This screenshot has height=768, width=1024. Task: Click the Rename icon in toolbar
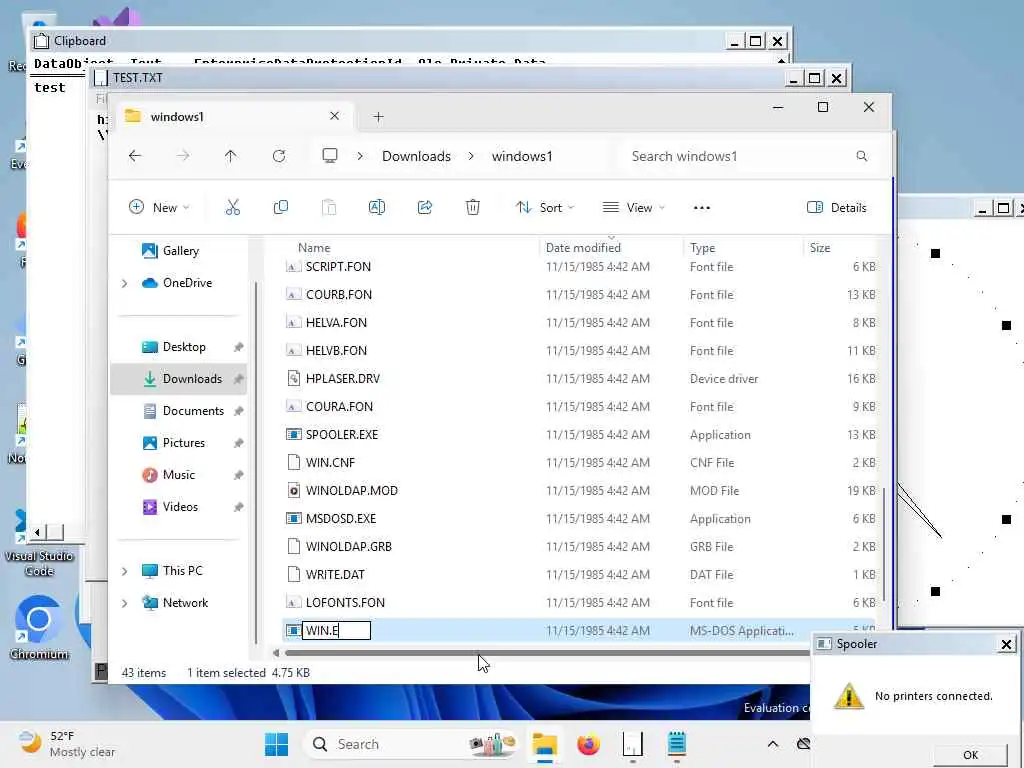point(377,208)
